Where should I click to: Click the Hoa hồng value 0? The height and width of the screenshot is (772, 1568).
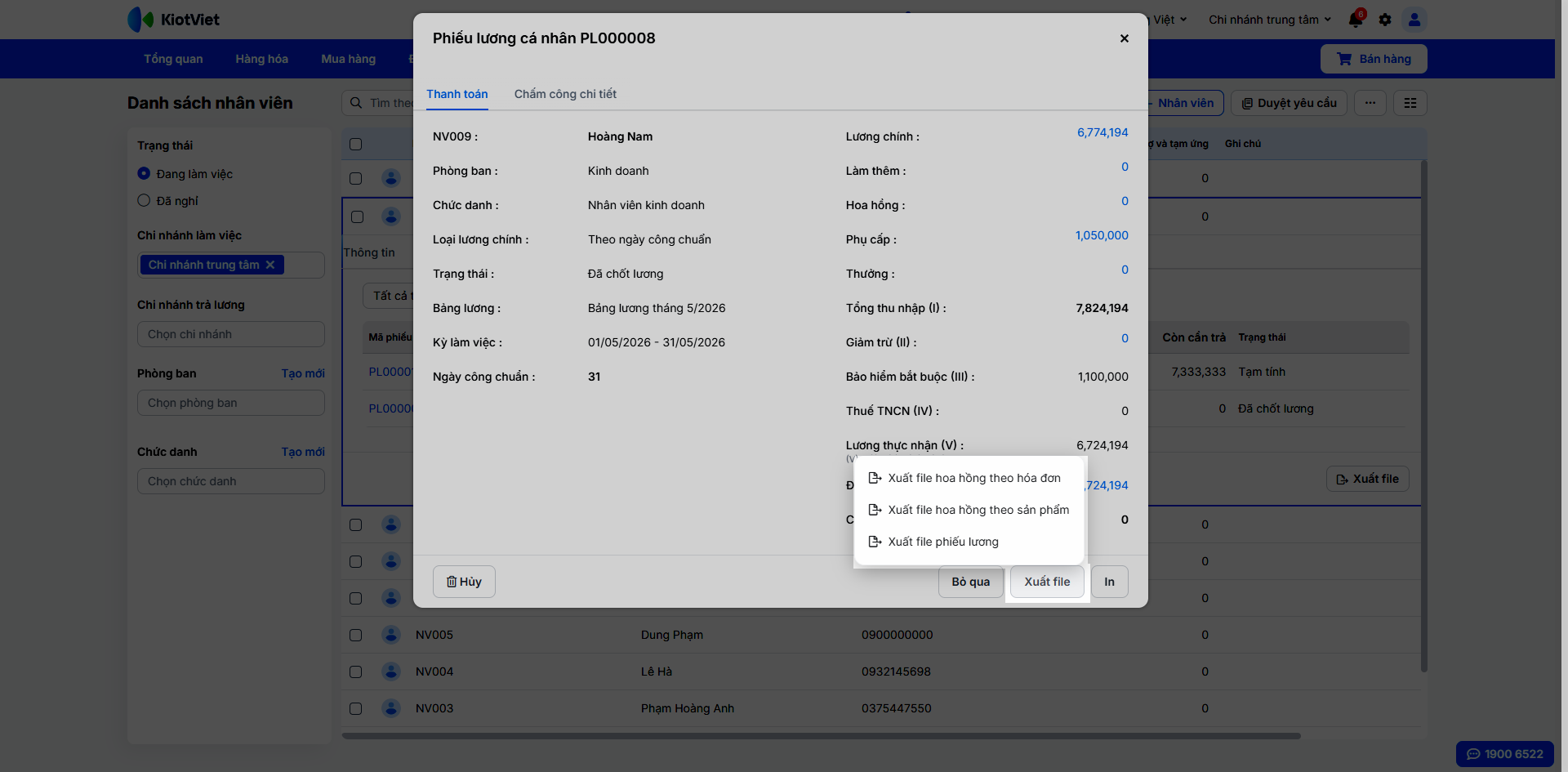pyautogui.click(x=1125, y=201)
